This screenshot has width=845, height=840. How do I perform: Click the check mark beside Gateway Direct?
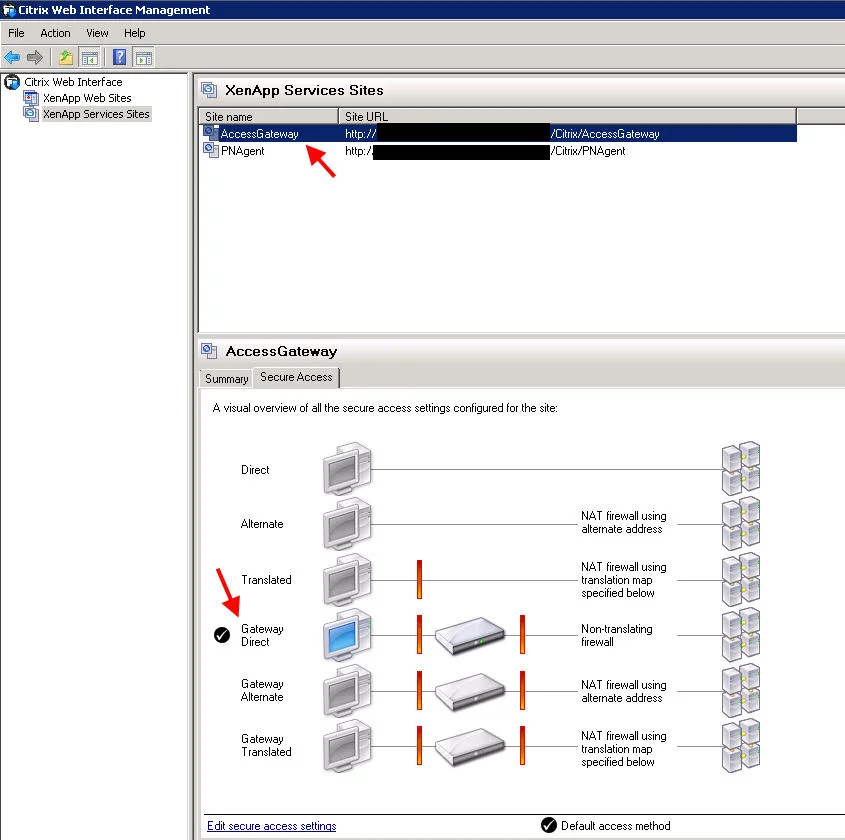(222, 635)
